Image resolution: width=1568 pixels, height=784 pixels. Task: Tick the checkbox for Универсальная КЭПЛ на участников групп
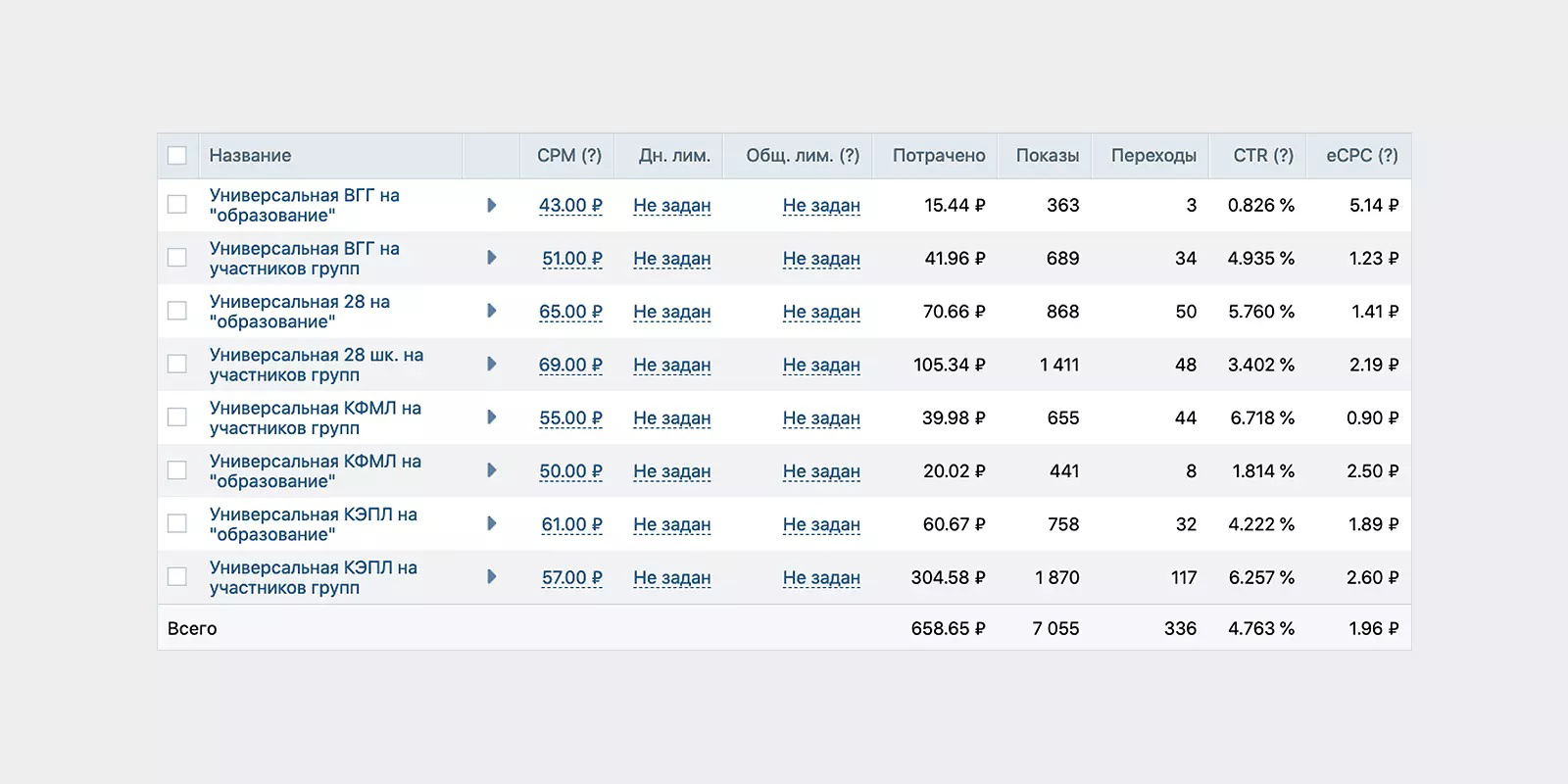point(177,576)
